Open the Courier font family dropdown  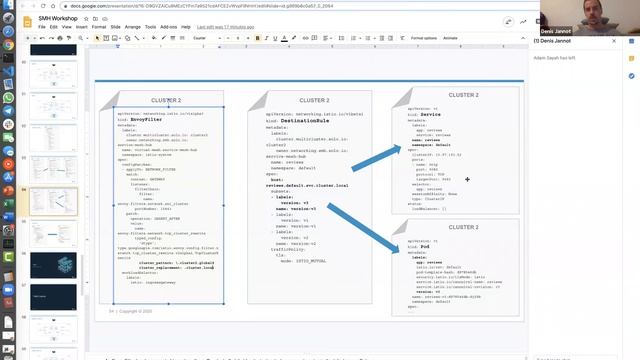click(x=207, y=38)
